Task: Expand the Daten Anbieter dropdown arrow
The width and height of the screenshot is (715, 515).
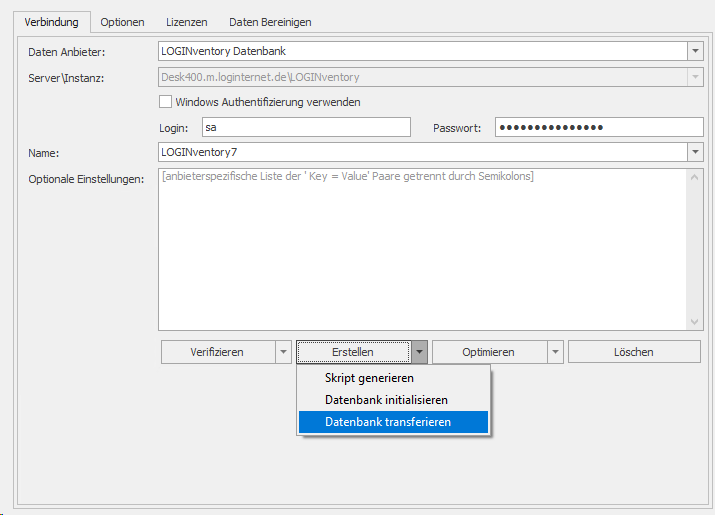Action: 695,51
